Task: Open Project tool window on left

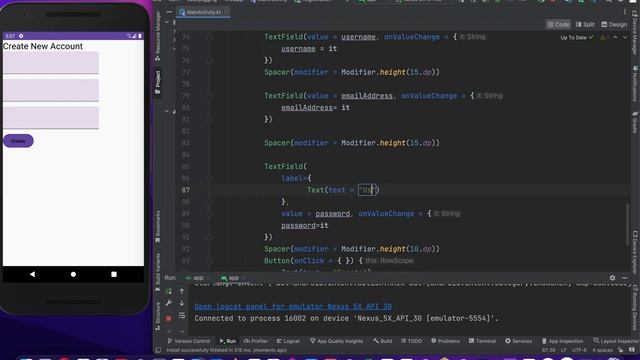Action: [158, 82]
